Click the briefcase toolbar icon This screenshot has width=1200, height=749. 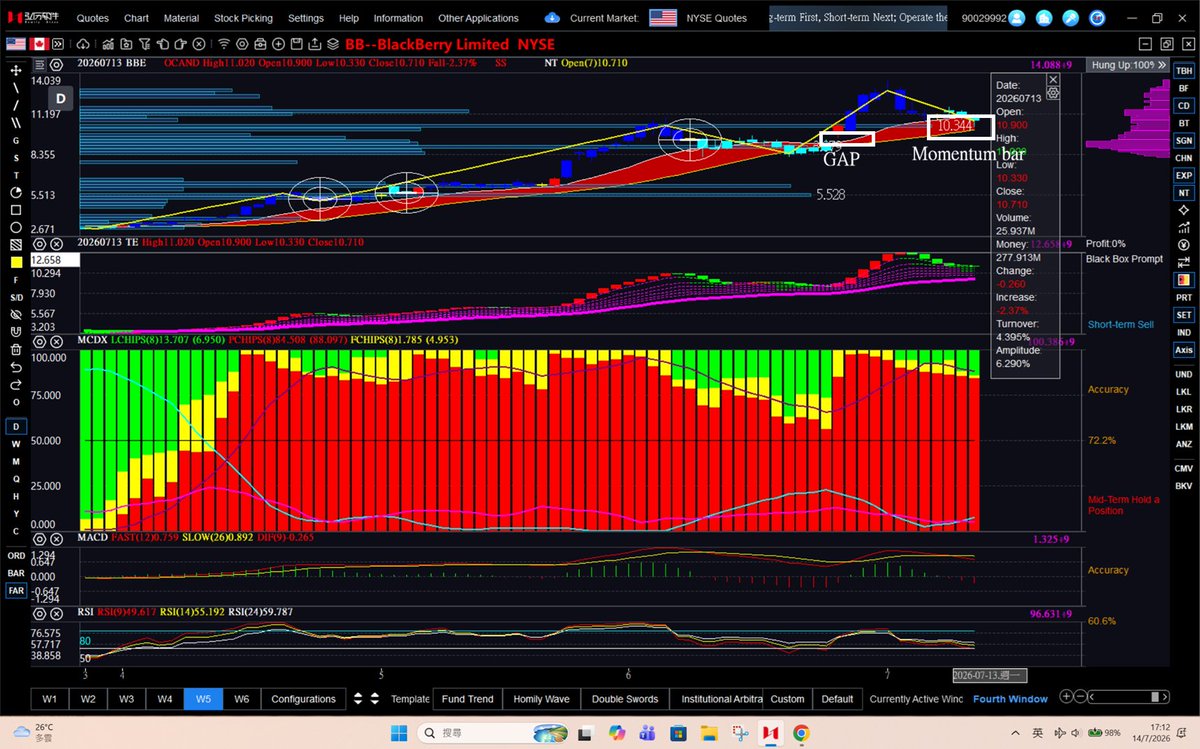click(x=260, y=44)
